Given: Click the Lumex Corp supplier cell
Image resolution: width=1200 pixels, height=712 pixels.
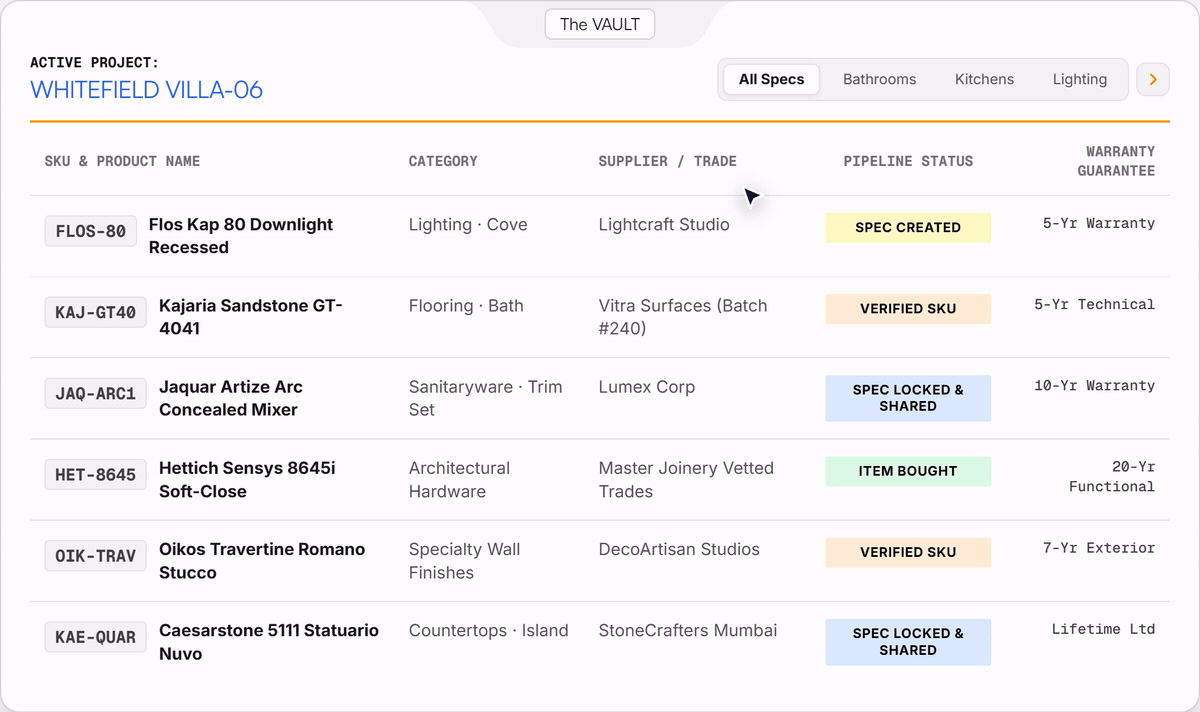Looking at the screenshot, I should pyautogui.click(x=646, y=386).
